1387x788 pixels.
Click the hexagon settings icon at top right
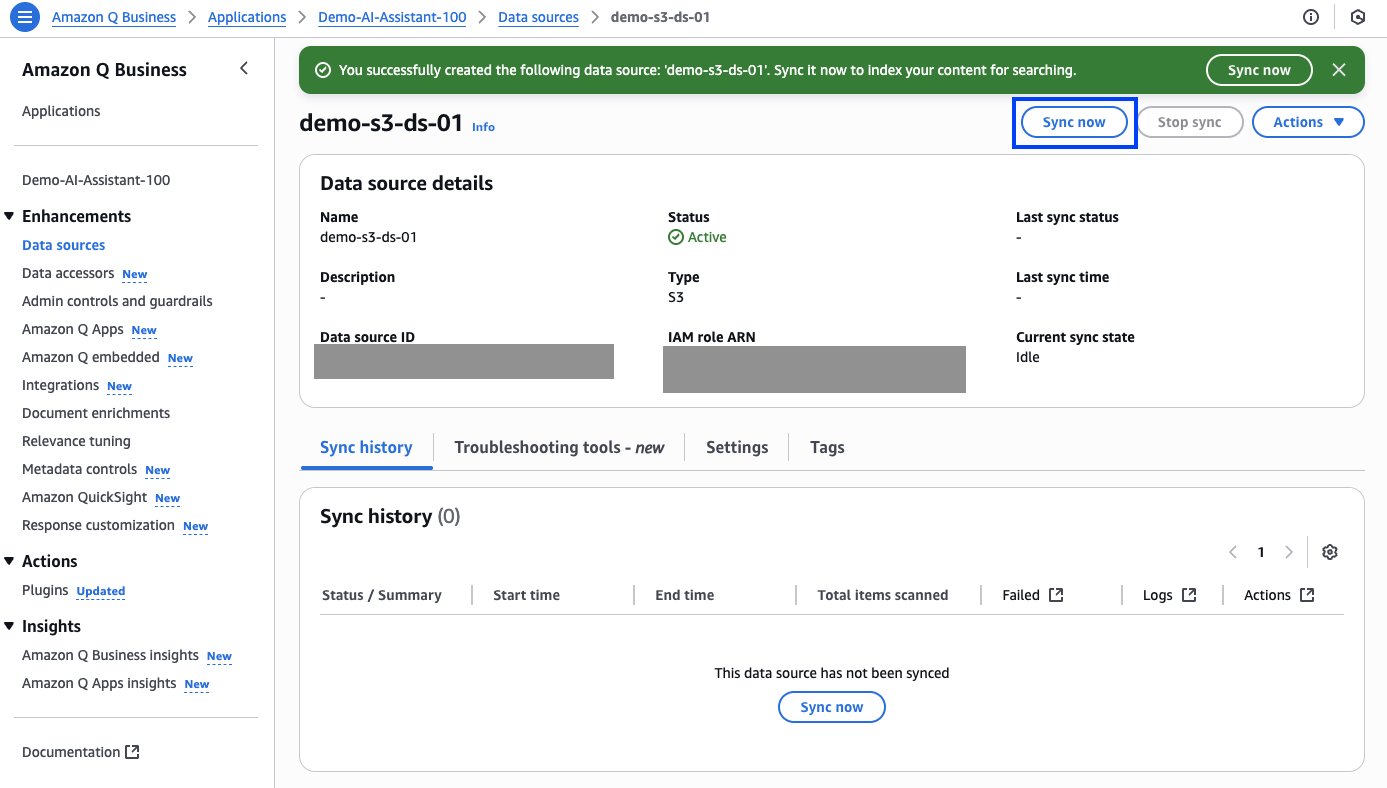click(1357, 17)
